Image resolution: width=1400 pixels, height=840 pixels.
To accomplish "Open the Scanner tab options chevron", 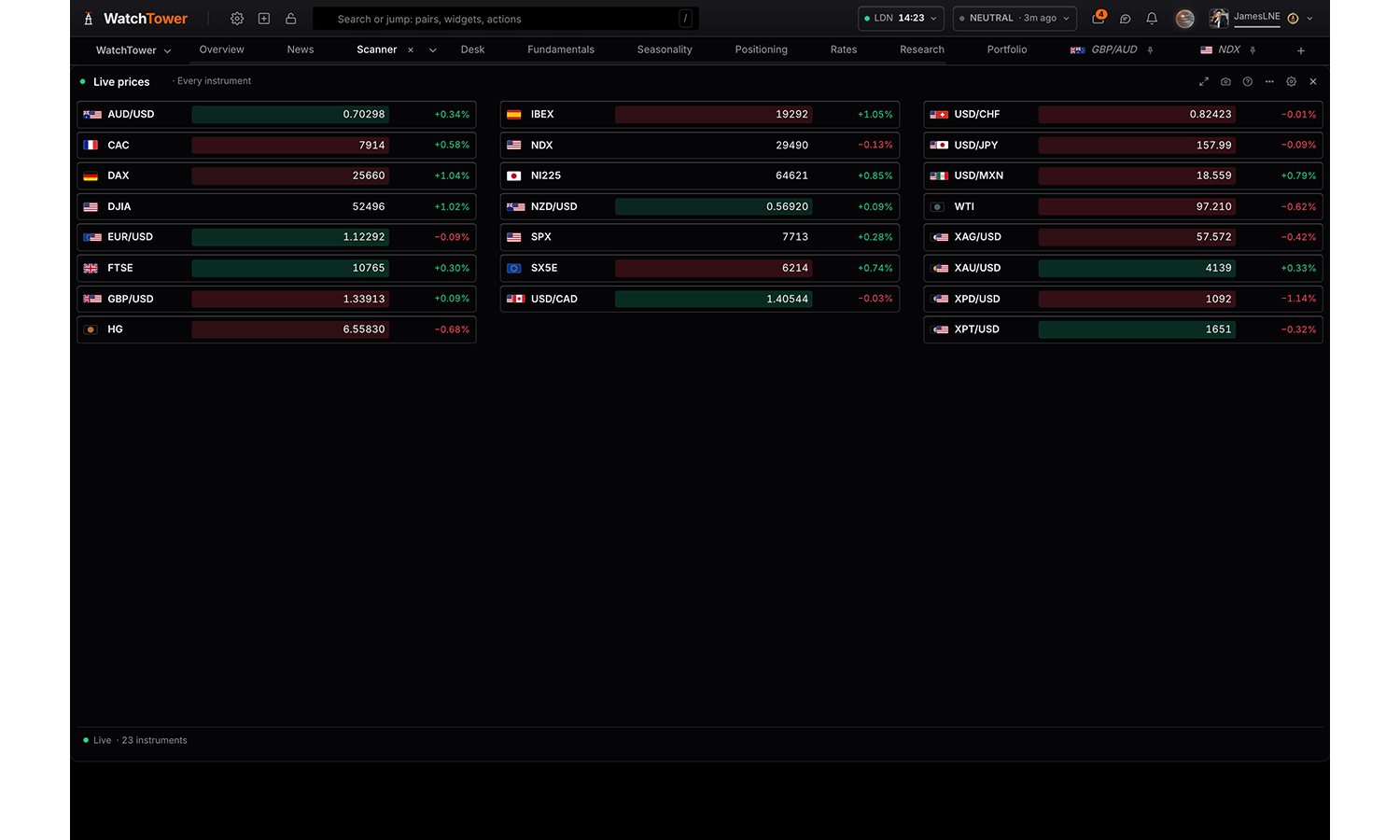I will coord(433,50).
